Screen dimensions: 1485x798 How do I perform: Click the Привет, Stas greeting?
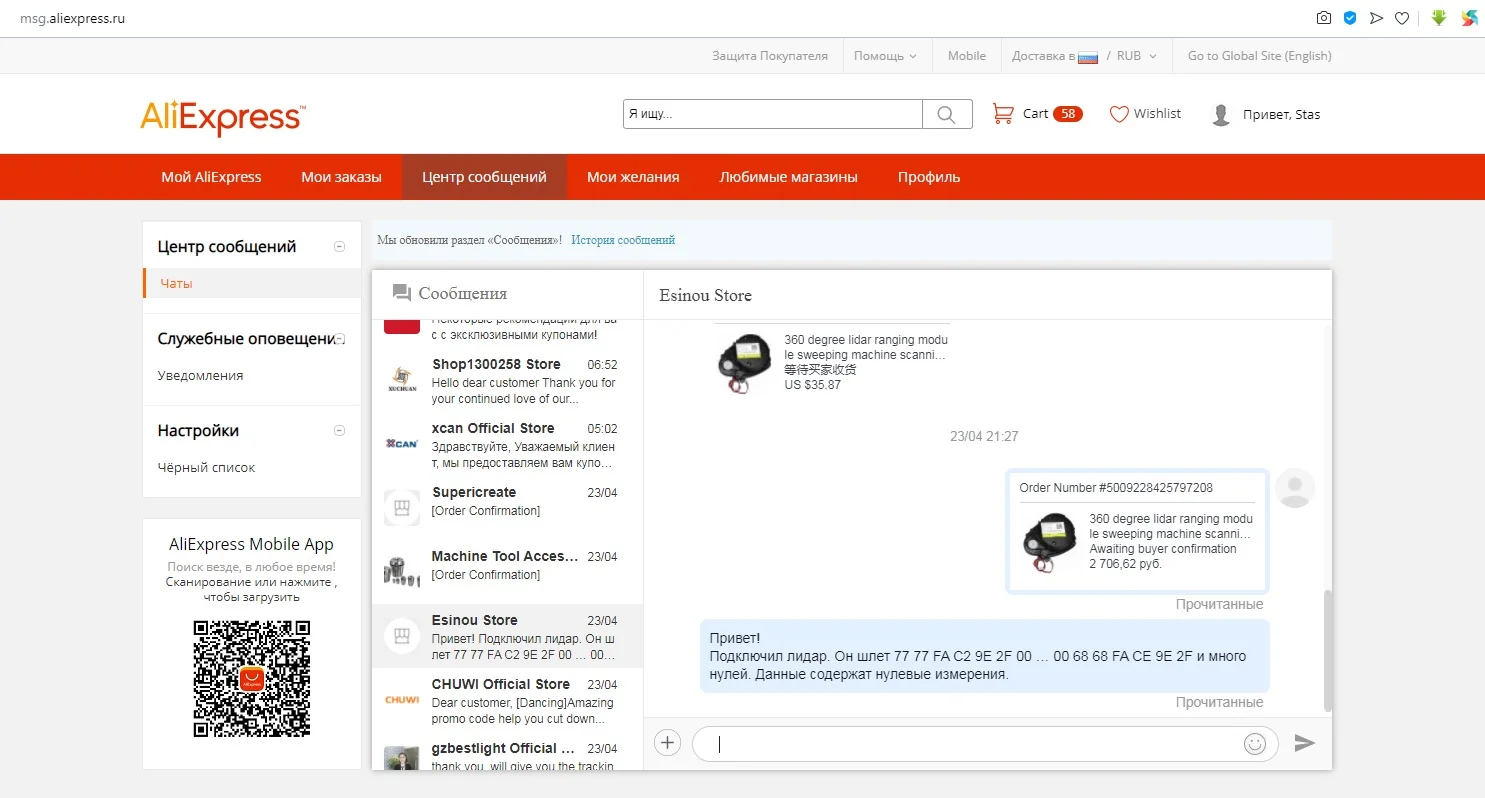click(1281, 114)
